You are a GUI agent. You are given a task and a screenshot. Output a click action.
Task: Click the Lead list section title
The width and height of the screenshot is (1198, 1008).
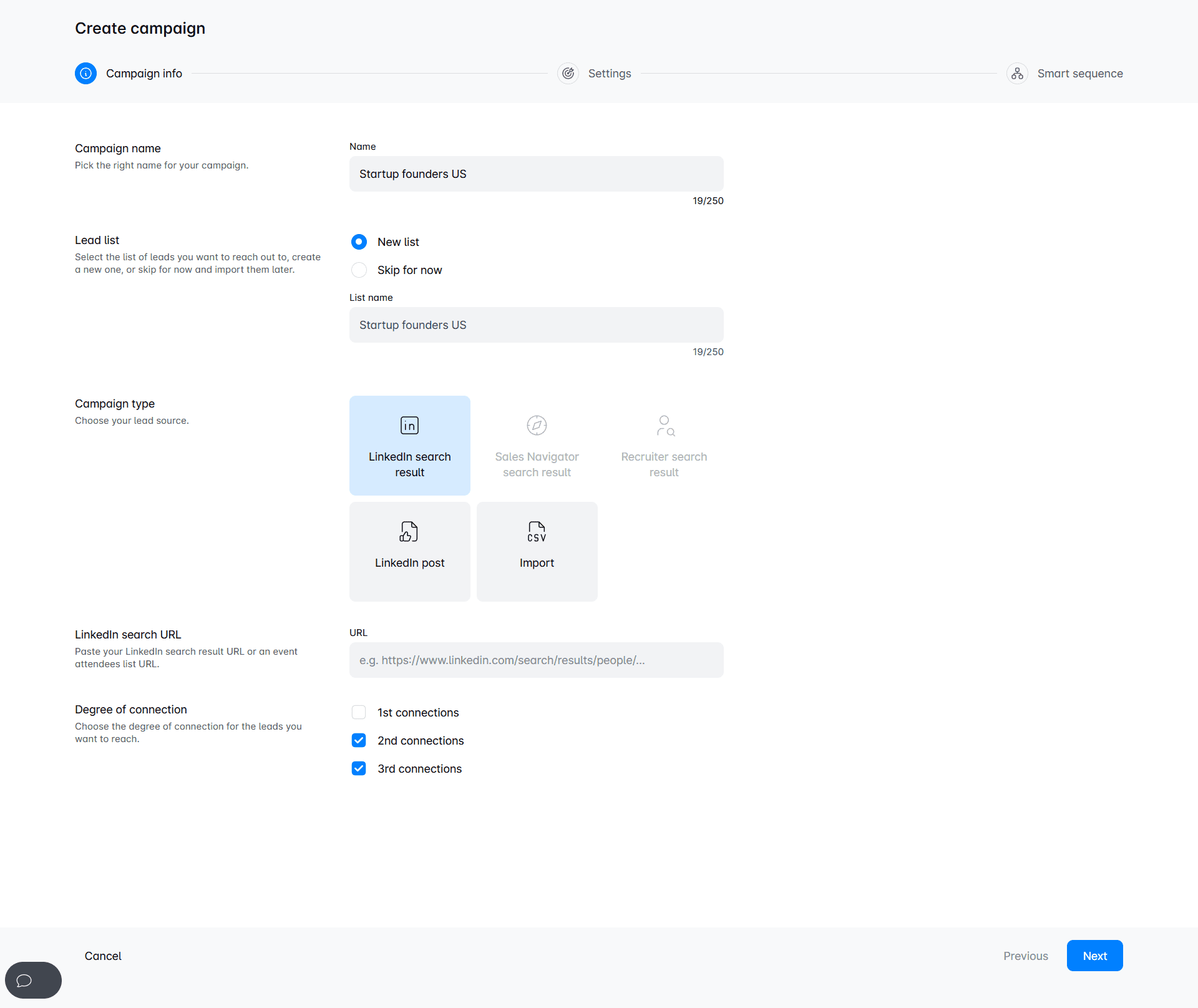pyautogui.click(x=97, y=240)
